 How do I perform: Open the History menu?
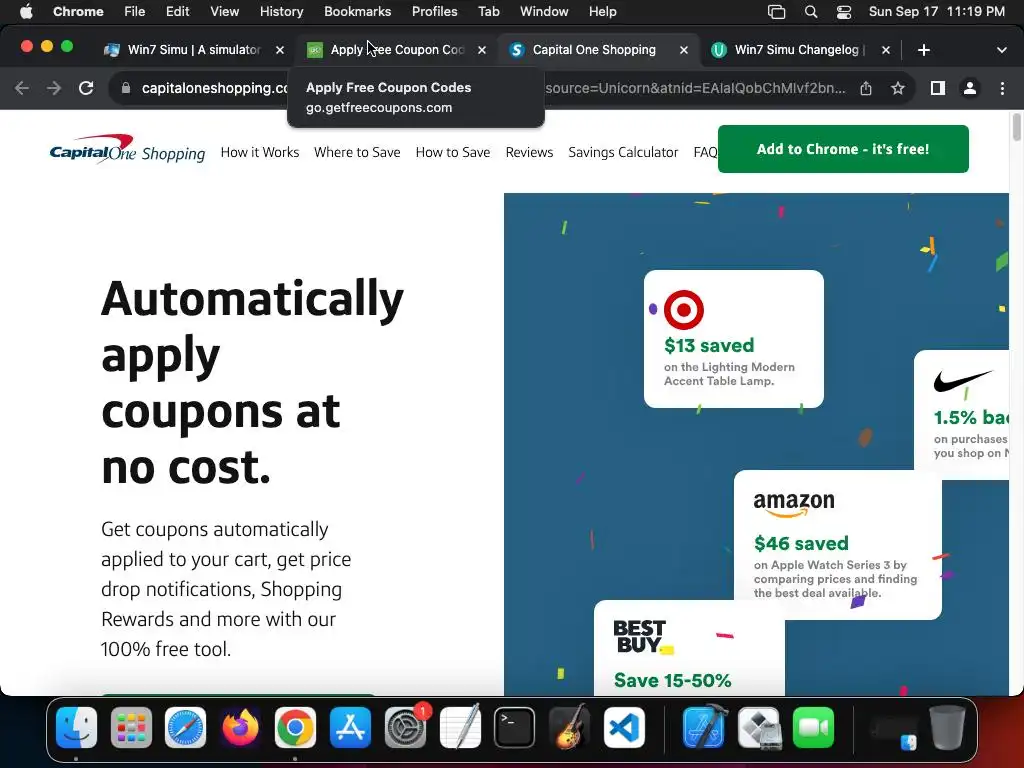(x=281, y=12)
